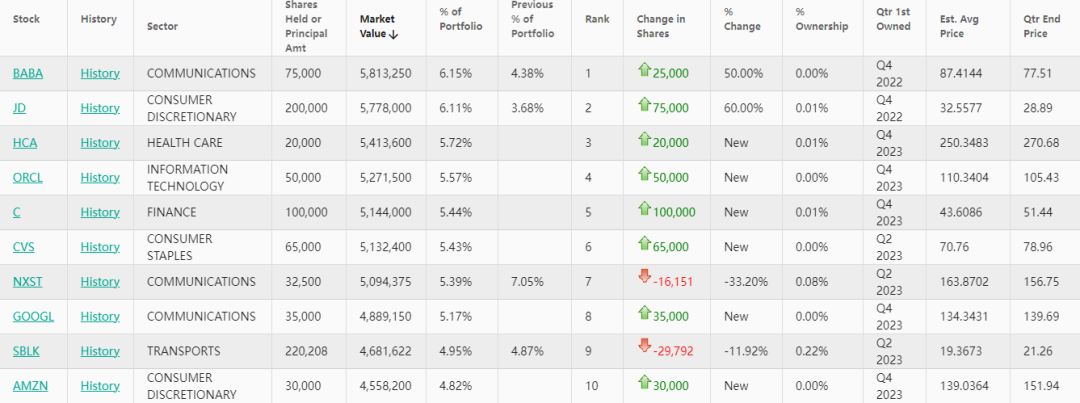This screenshot has height=403, width=1080.
Task: Select est. avg price 250.3483
Action: 964,143
